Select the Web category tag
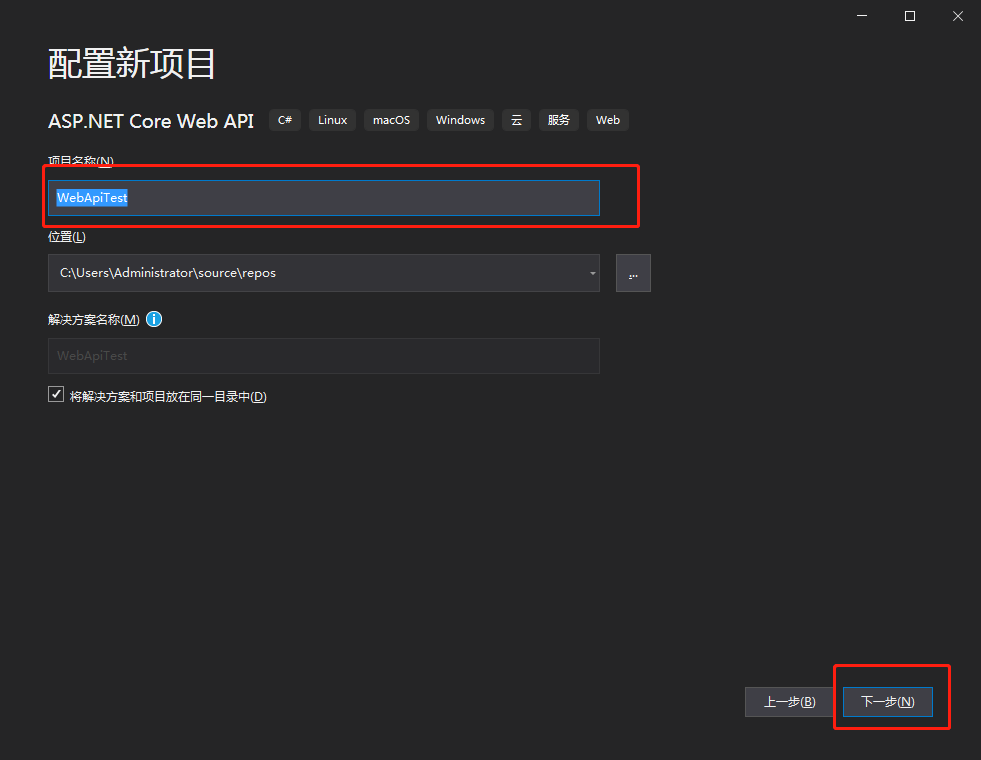The image size is (981, 760). (x=607, y=119)
